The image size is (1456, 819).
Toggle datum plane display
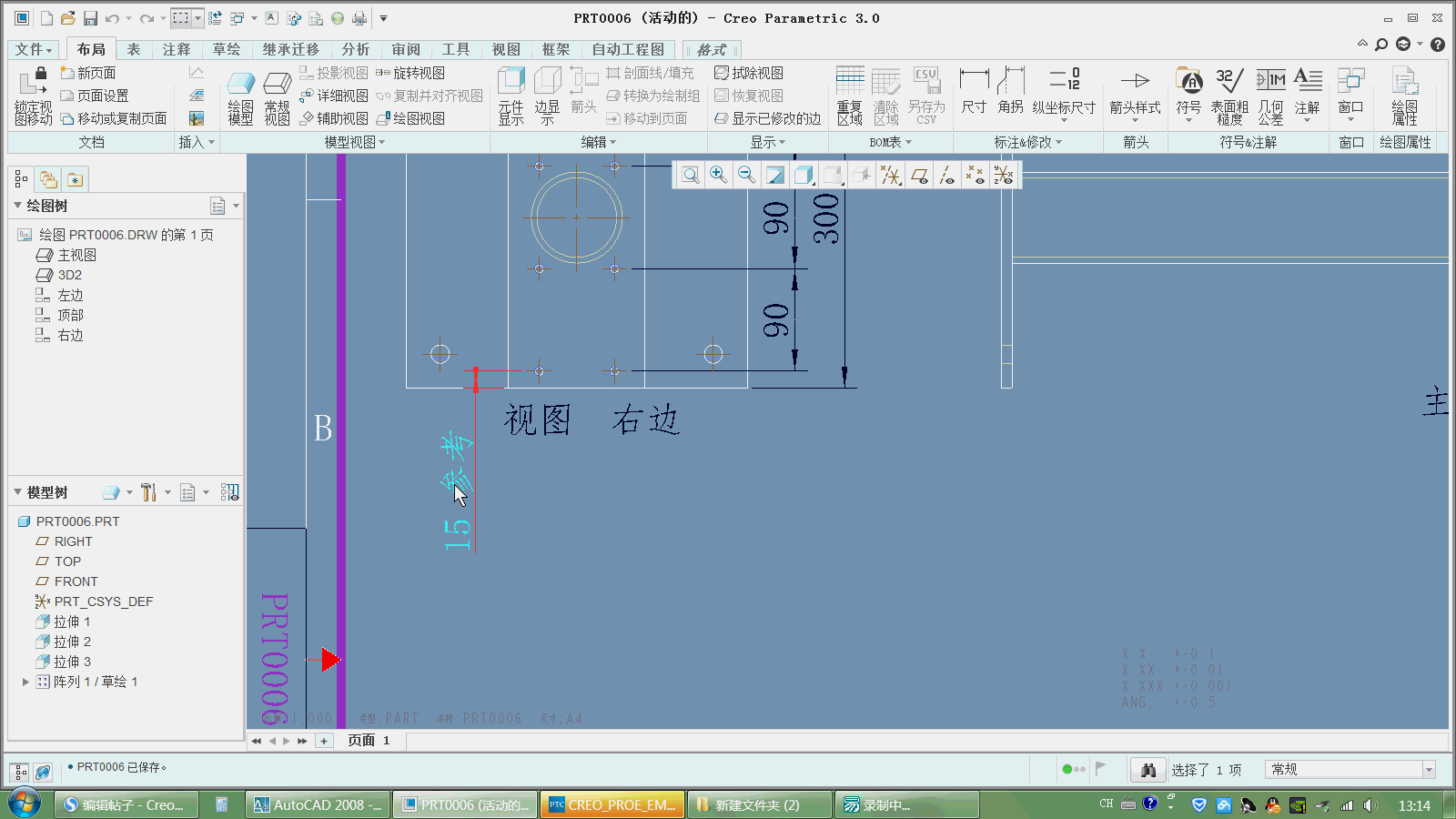point(919,175)
